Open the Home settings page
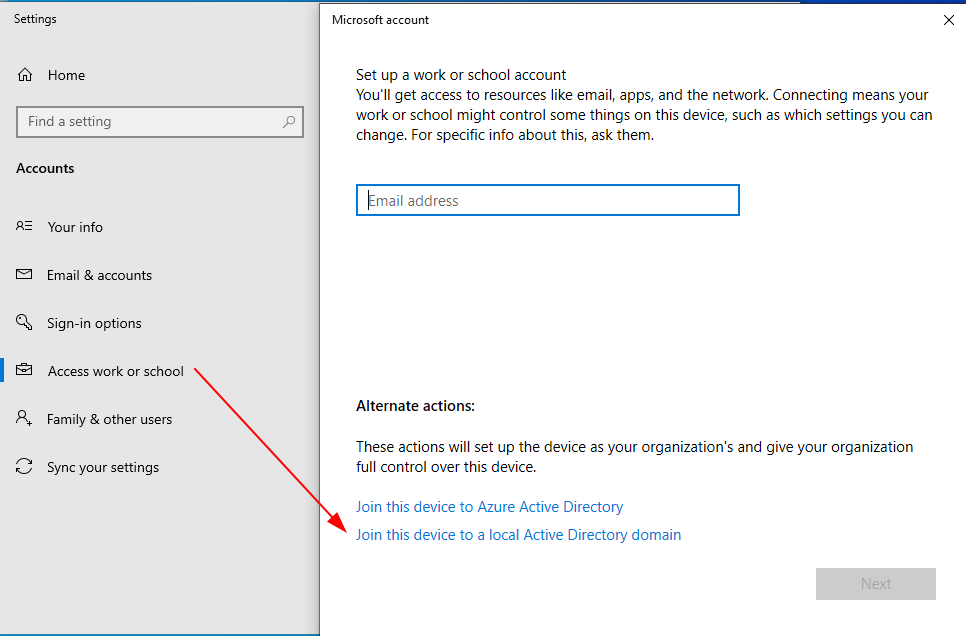This screenshot has width=966, height=636. 67,75
